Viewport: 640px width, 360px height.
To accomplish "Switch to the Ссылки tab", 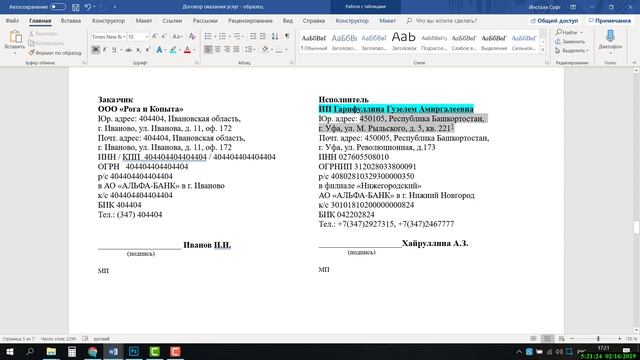I will point(172,20).
